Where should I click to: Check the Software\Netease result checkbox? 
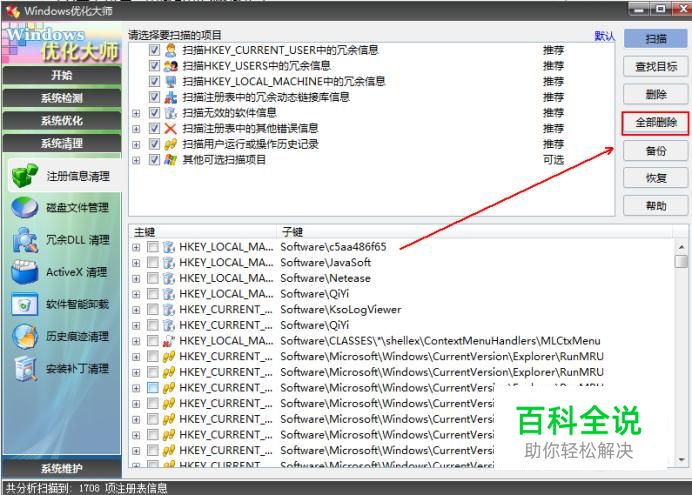tap(153, 278)
